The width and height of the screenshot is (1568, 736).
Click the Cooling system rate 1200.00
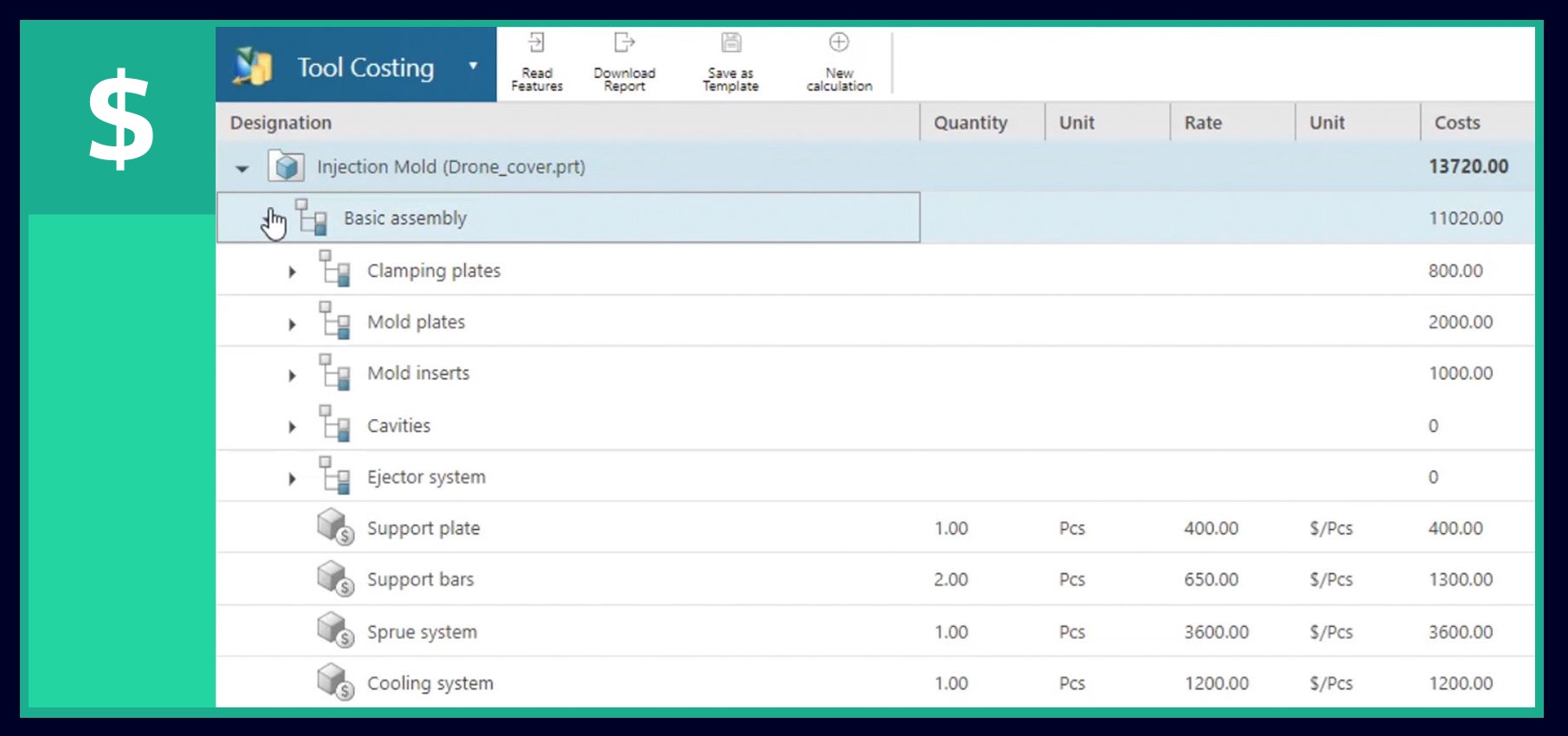tap(1216, 683)
